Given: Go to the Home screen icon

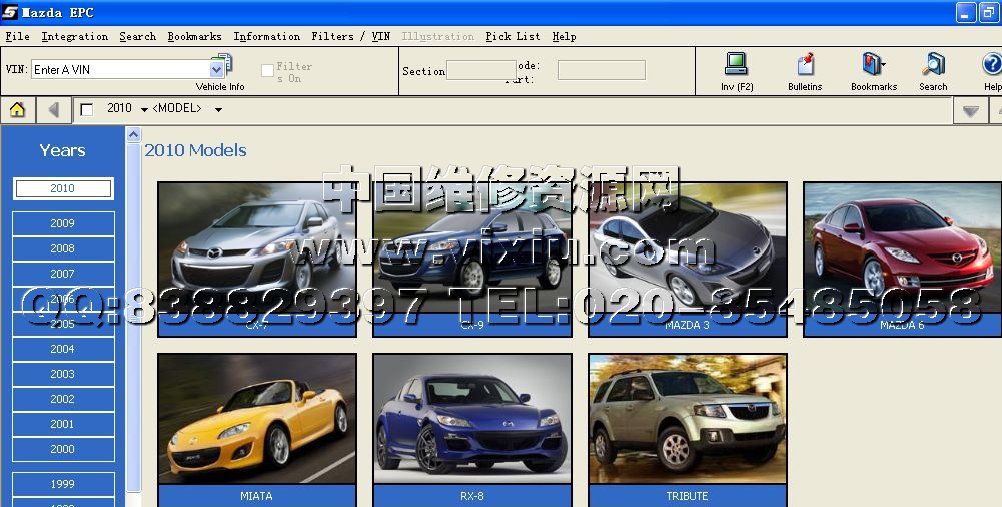Looking at the screenshot, I should point(17,109).
